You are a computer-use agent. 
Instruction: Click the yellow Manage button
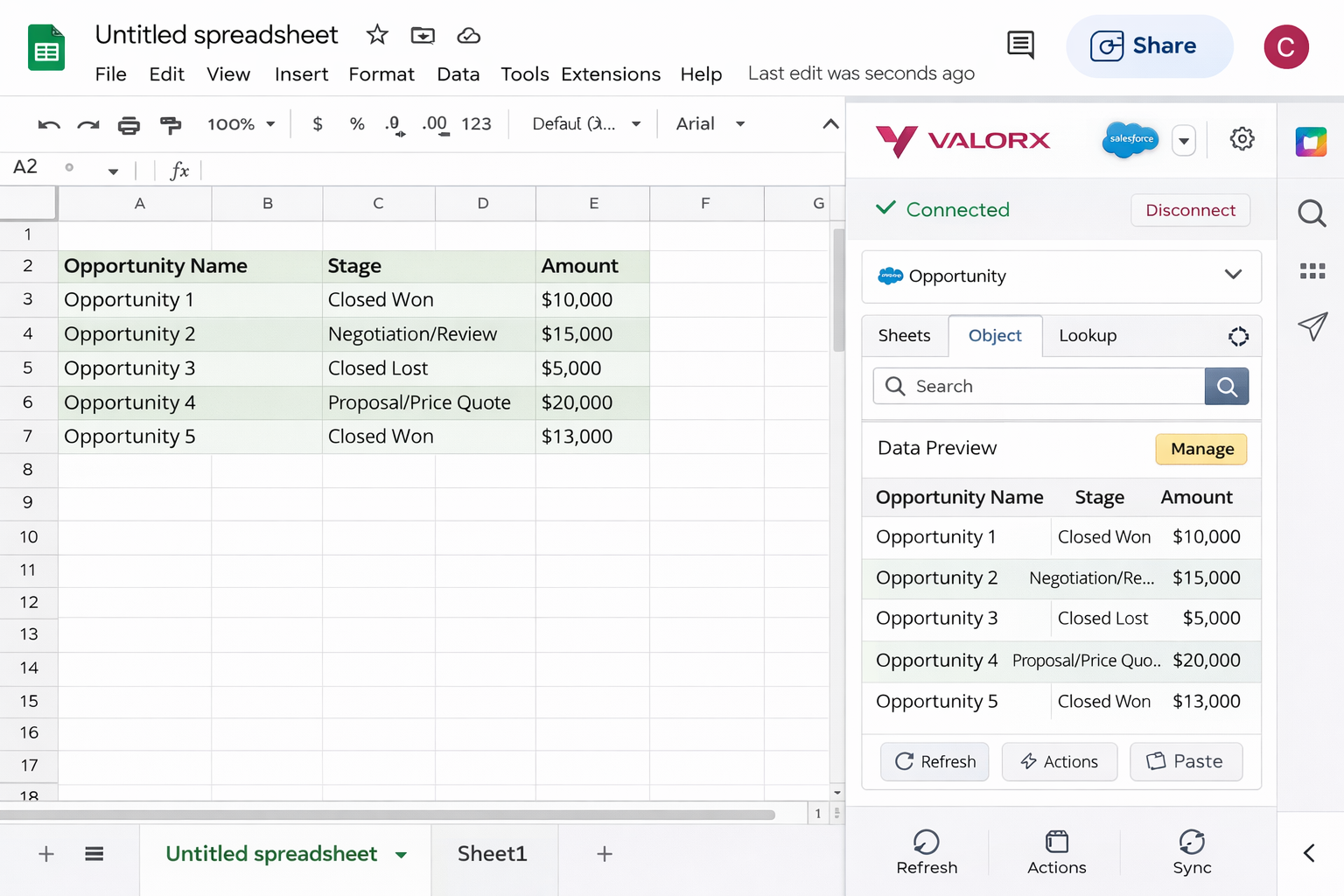[1201, 449]
